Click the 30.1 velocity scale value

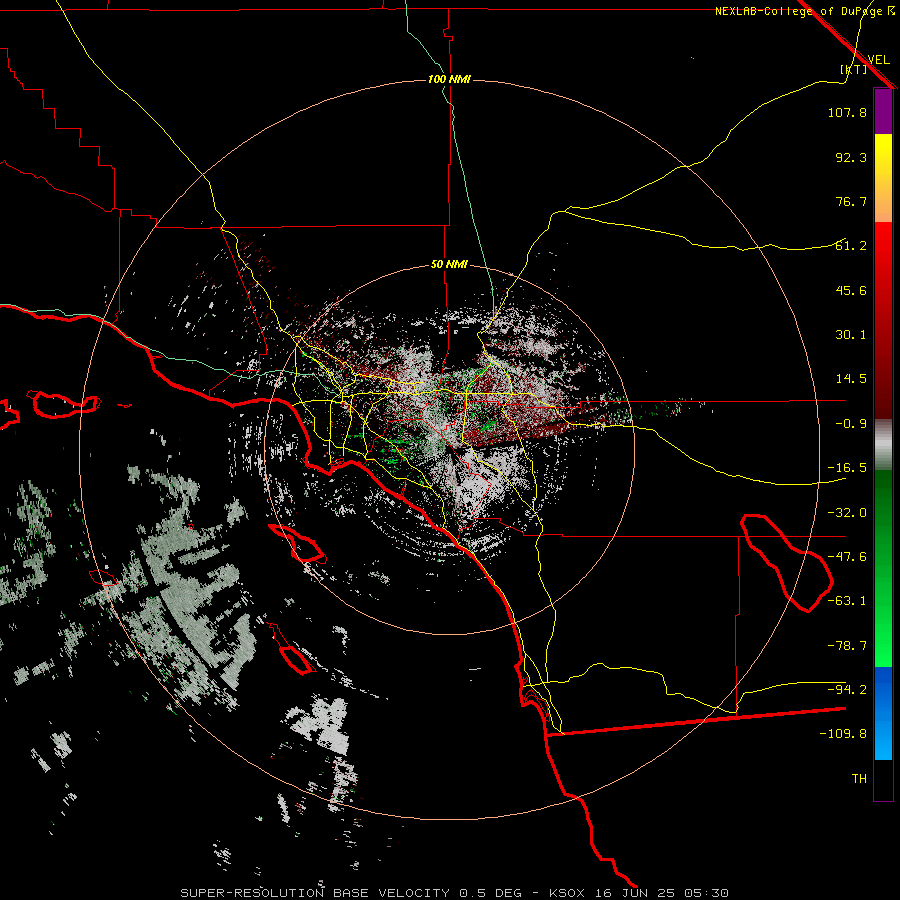pyautogui.click(x=851, y=335)
